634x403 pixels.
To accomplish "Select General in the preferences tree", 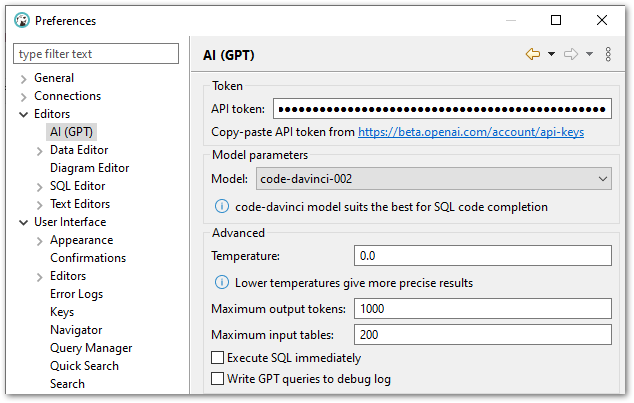I will point(54,78).
